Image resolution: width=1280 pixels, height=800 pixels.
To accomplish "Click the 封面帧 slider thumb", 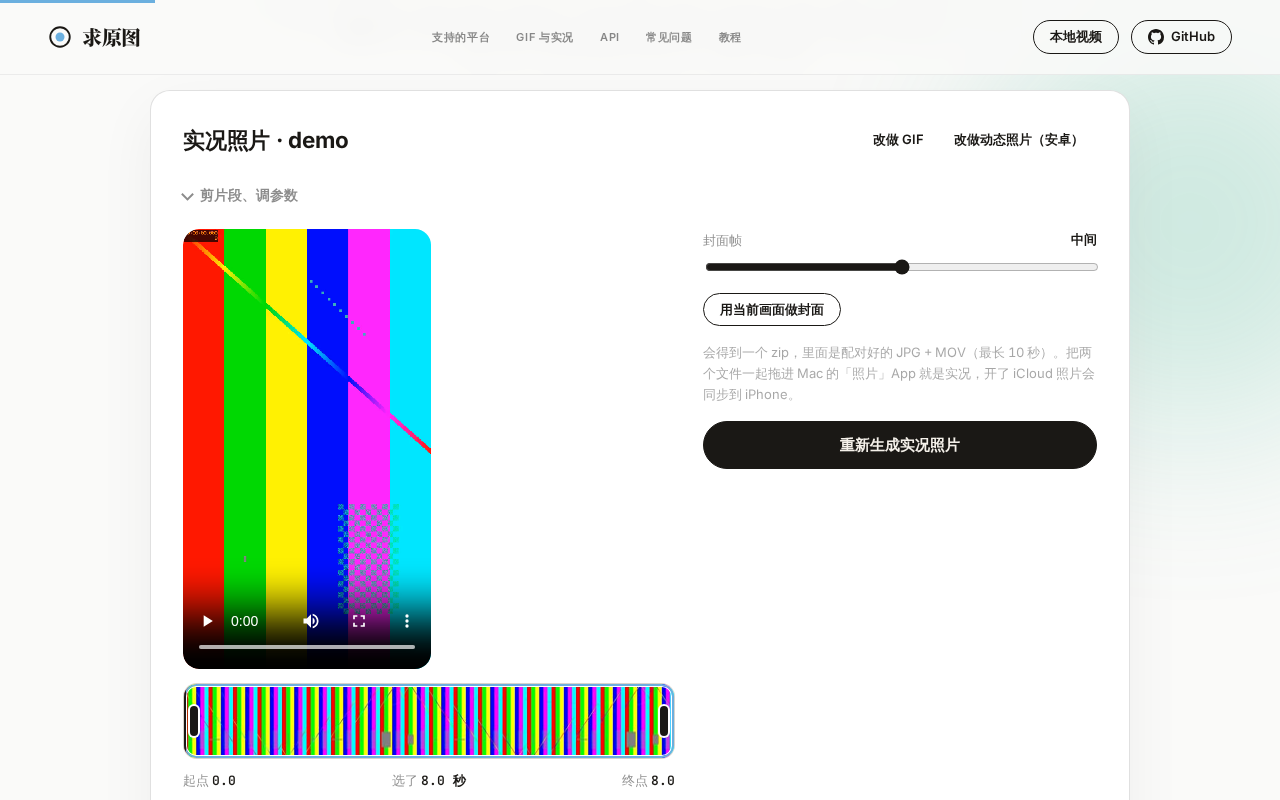I will [x=902, y=267].
